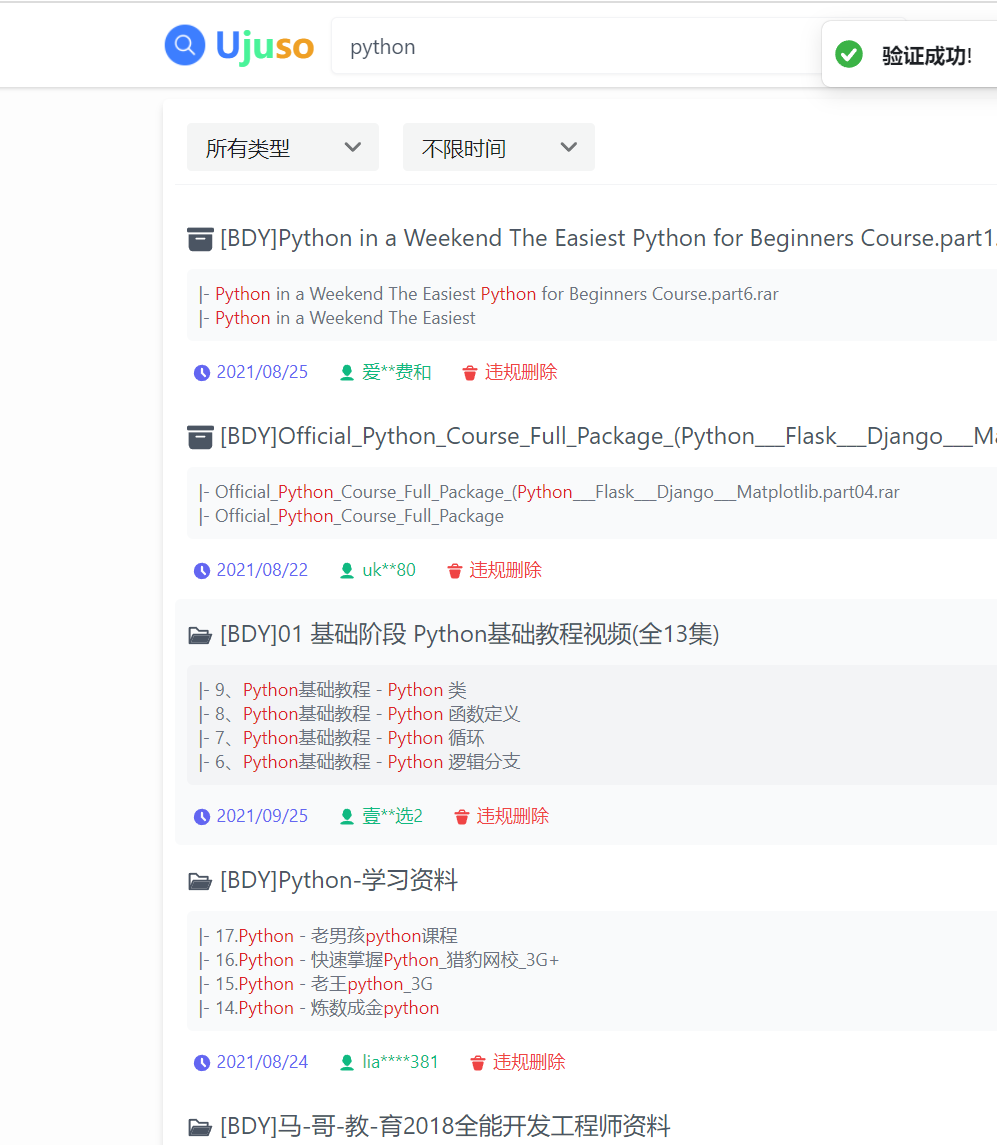Click uploader name lia****381
This screenshot has height=1145, width=997.
[x=400, y=1062]
